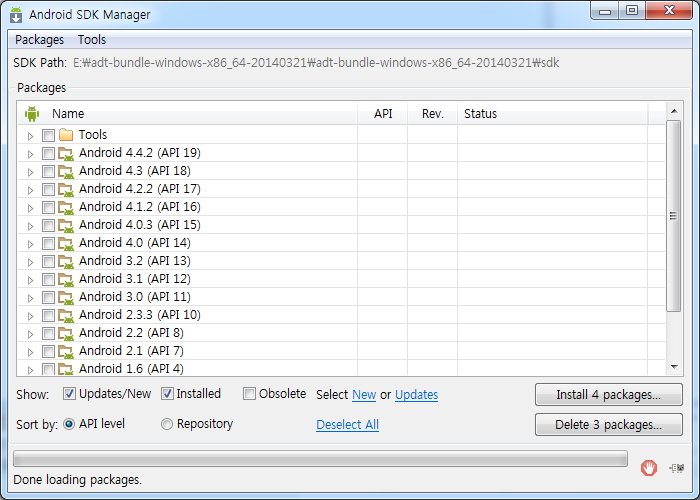Image resolution: width=700 pixels, height=500 pixels.
Task: Check the Android 2.3.3 (API 10) checkbox
Action: [x=48, y=315]
